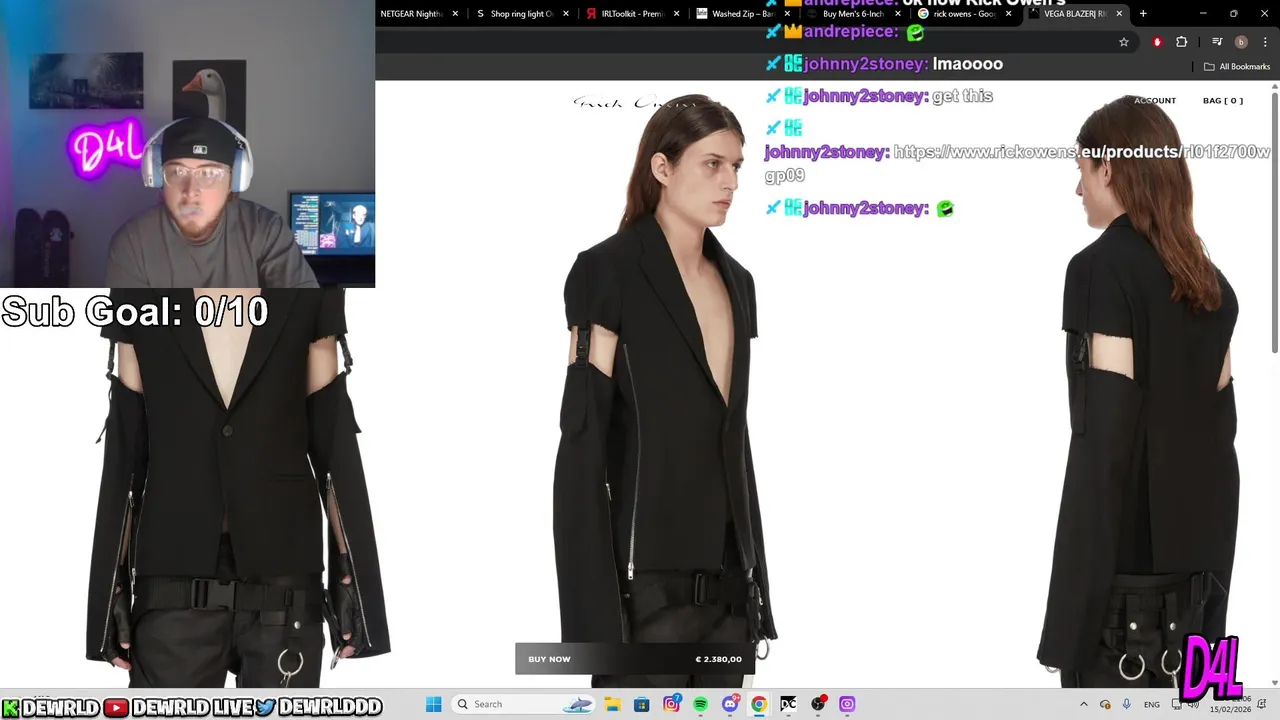Image resolution: width=1280 pixels, height=720 pixels.
Task: Open the ENG language indicator
Action: click(1152, 704)
